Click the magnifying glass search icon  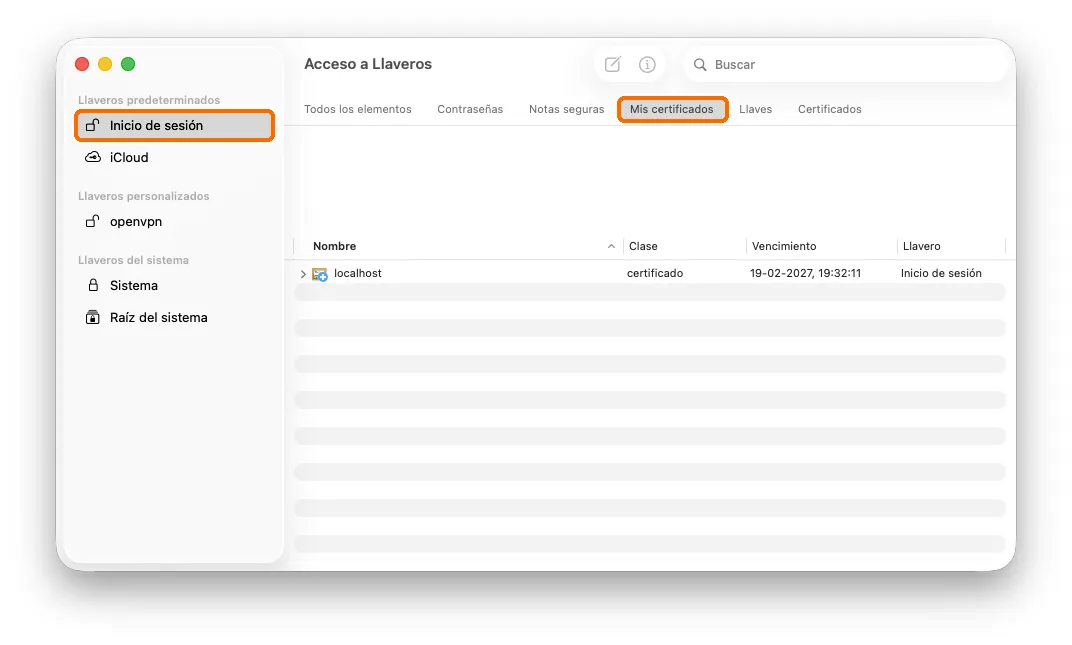[700, 64]
